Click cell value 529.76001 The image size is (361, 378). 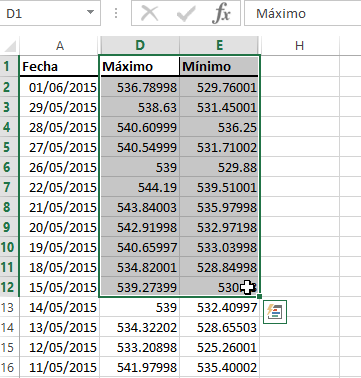click(x=219, y=87)
